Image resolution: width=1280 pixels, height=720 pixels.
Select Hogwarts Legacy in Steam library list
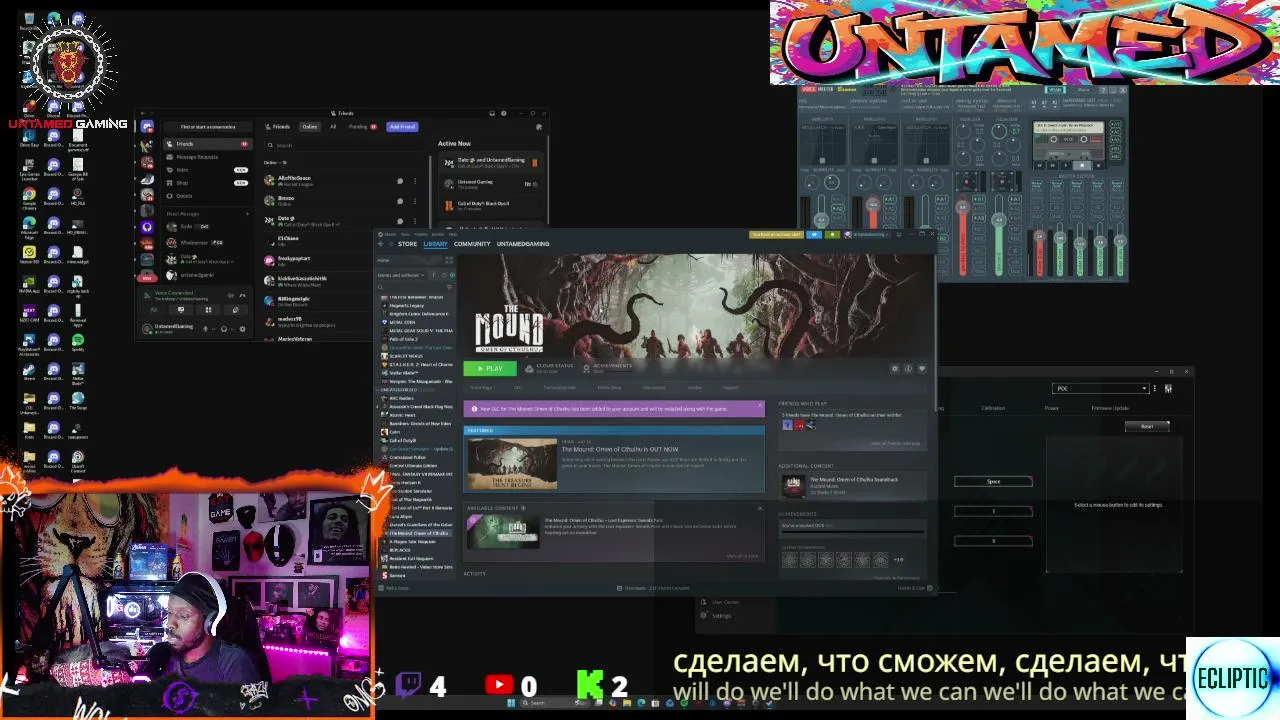coord(415,305)
